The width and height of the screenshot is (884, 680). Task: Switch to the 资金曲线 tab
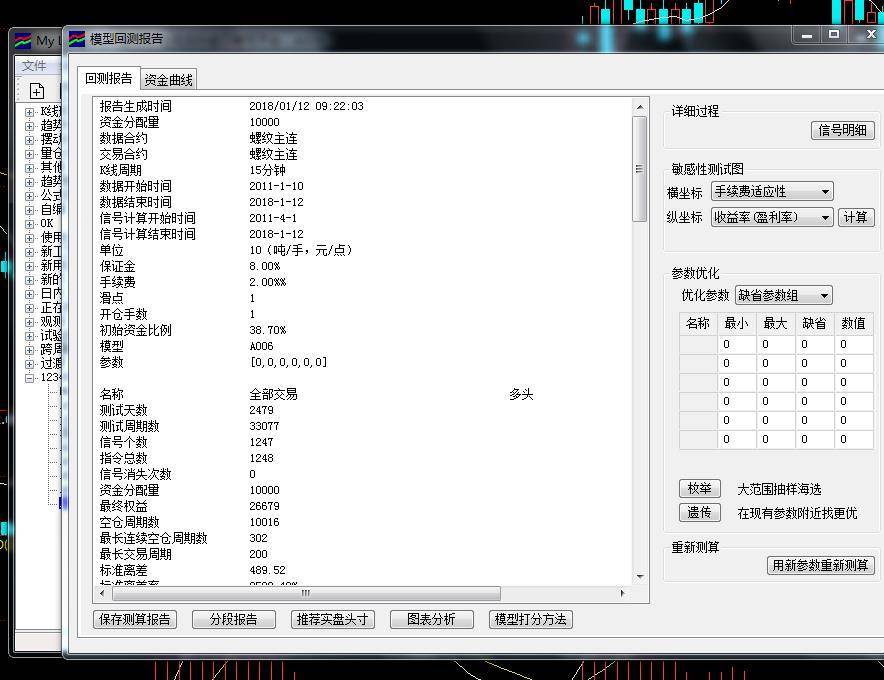[x=168, y=80]
